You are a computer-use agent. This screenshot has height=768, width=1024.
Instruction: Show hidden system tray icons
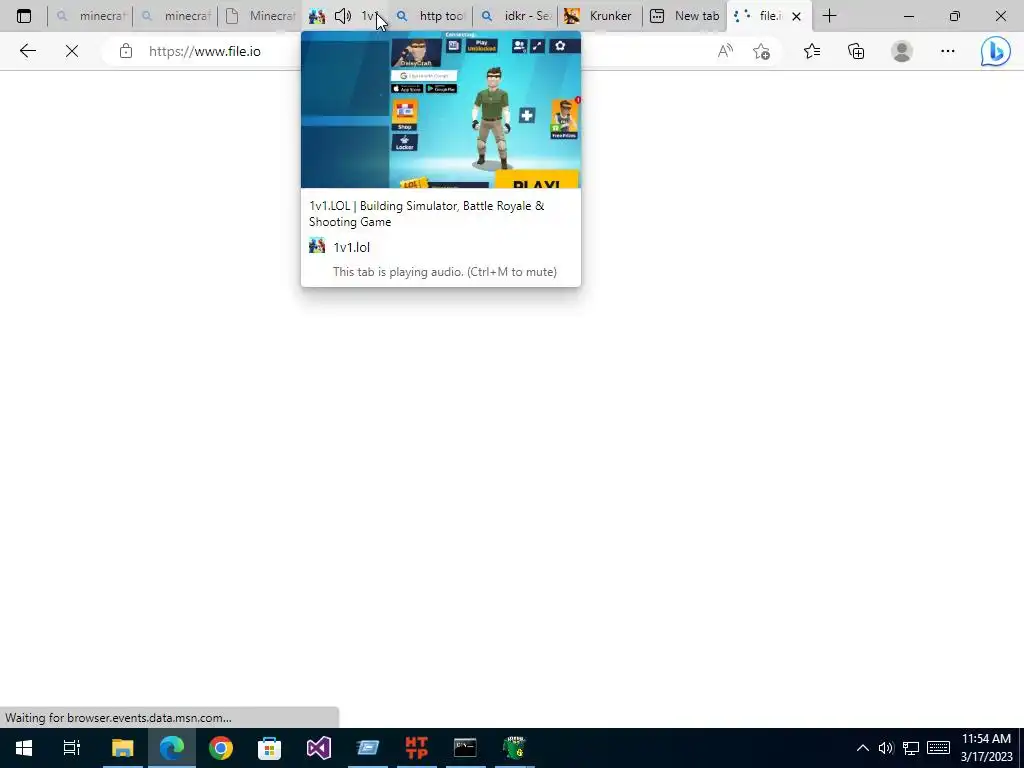coord(863,748)
